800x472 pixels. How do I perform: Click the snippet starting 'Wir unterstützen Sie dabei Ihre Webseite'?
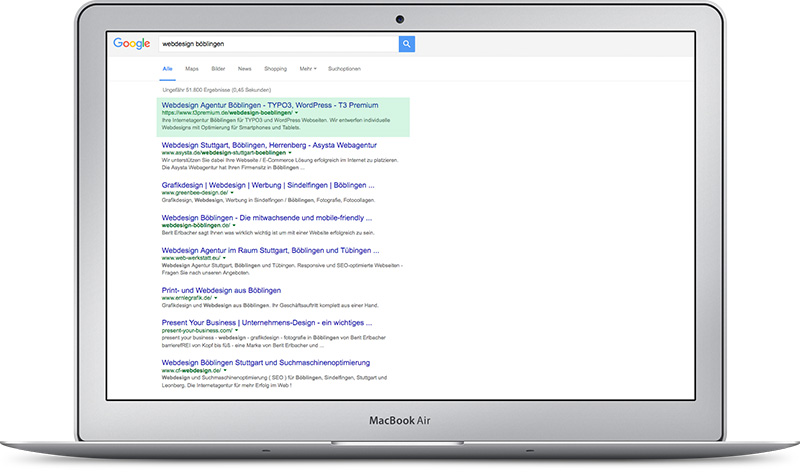coord(280,164)
